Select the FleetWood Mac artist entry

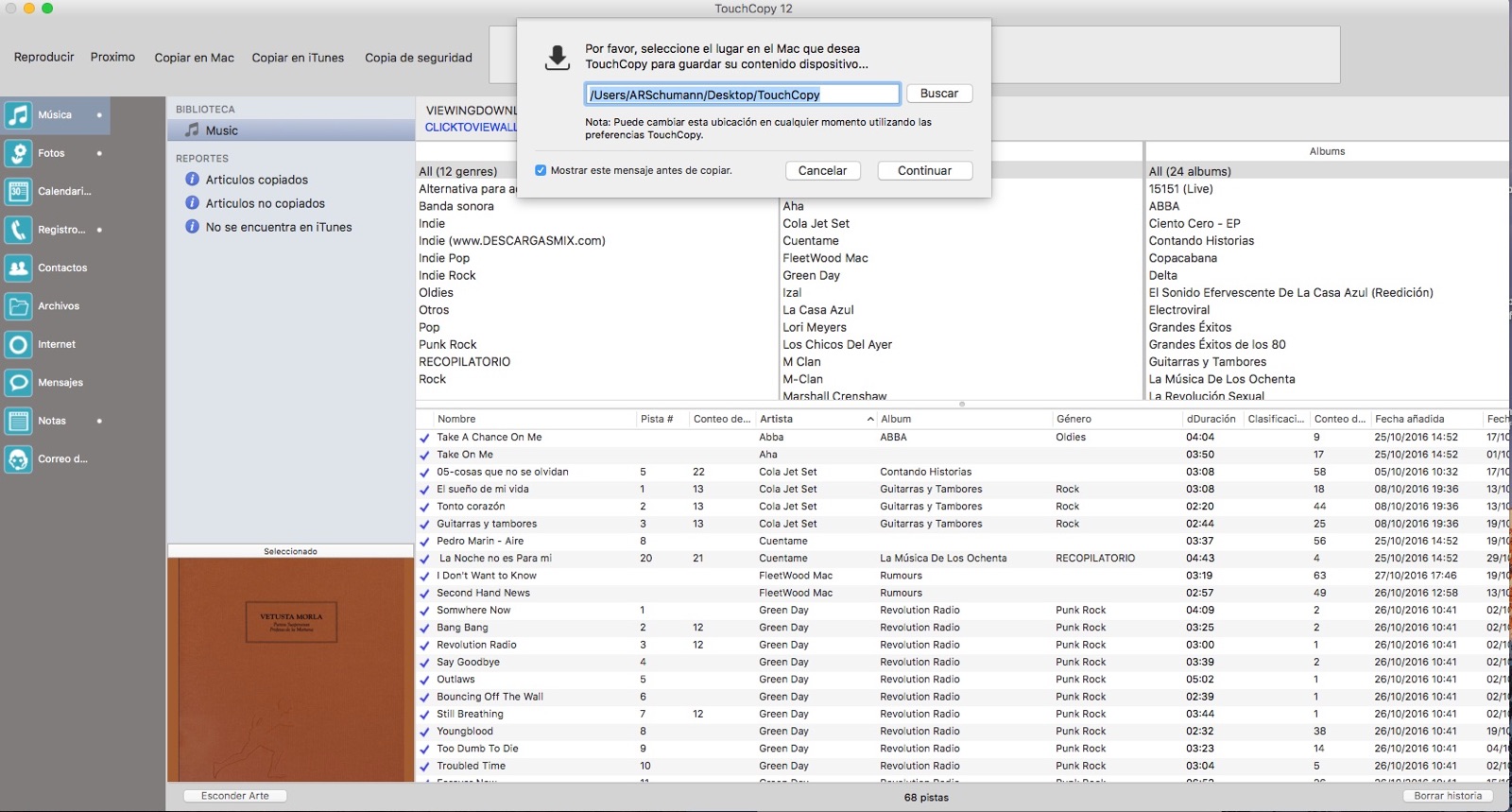825,258
